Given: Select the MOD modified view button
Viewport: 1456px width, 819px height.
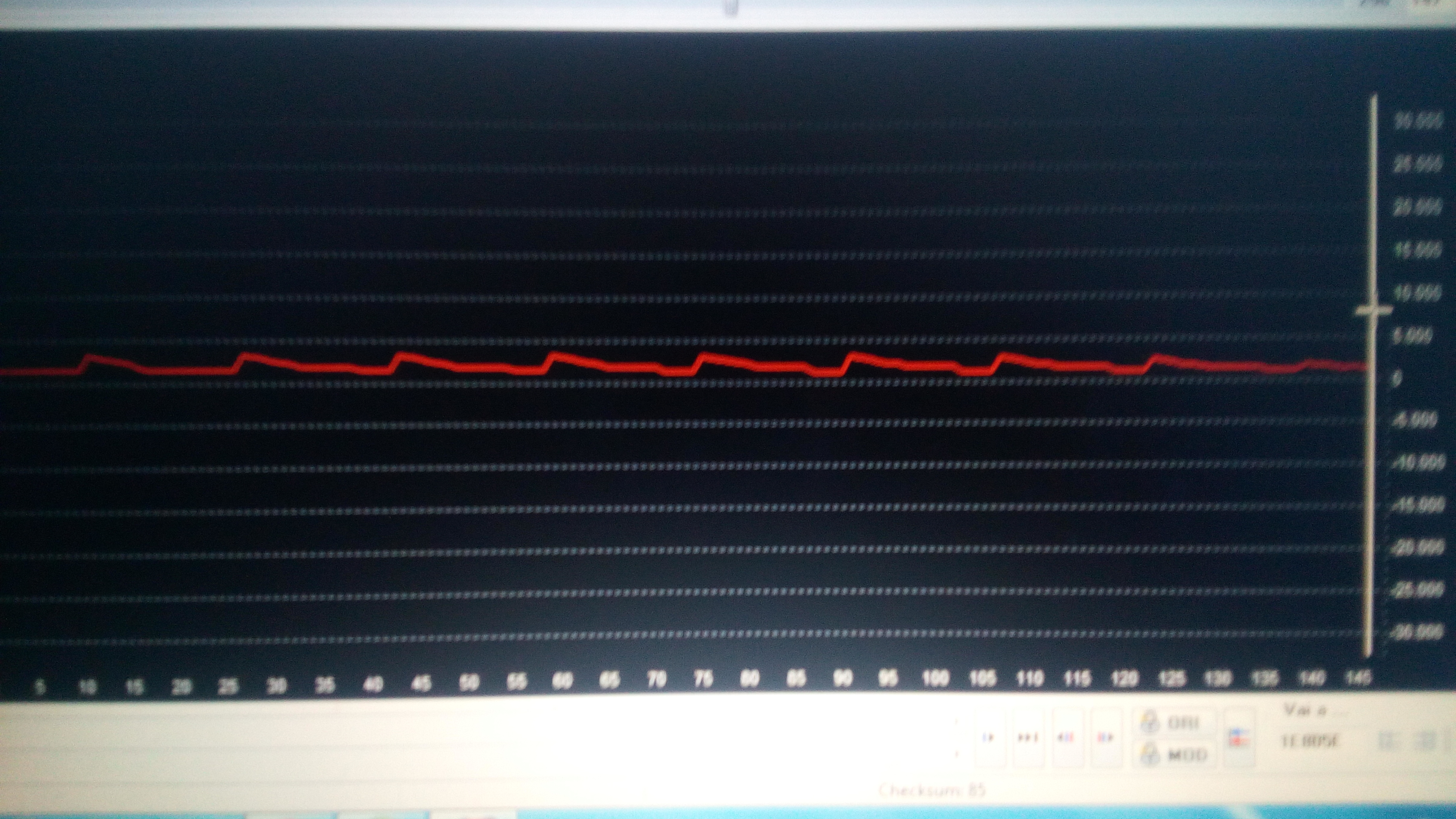Looking at the screenshot, I should click(1175, 753).
